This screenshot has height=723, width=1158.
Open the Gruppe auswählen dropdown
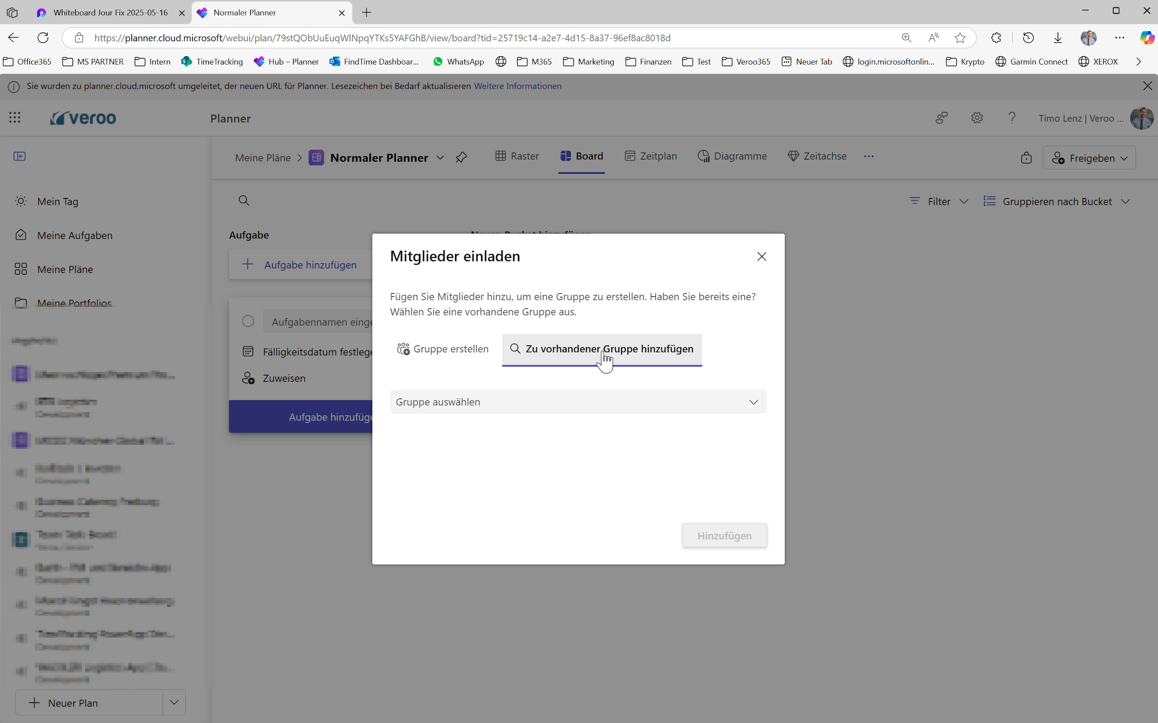pyautogui.click(x=578, y=402)
